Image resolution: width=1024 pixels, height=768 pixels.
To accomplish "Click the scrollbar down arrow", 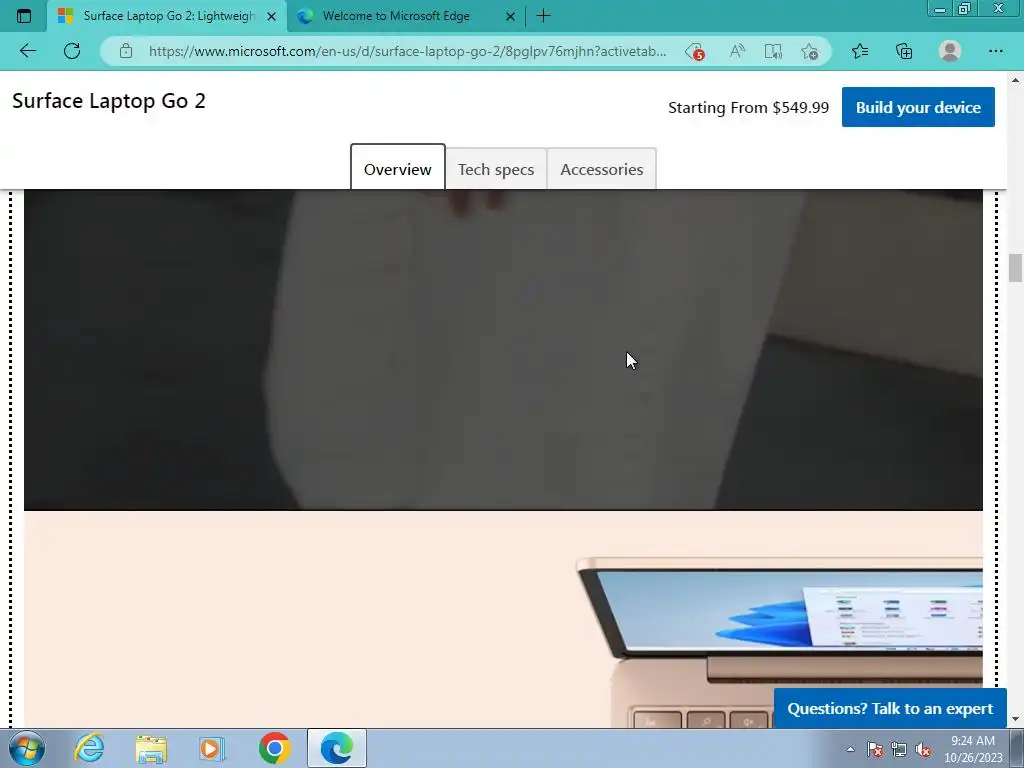I will [x=1015, y=719].
